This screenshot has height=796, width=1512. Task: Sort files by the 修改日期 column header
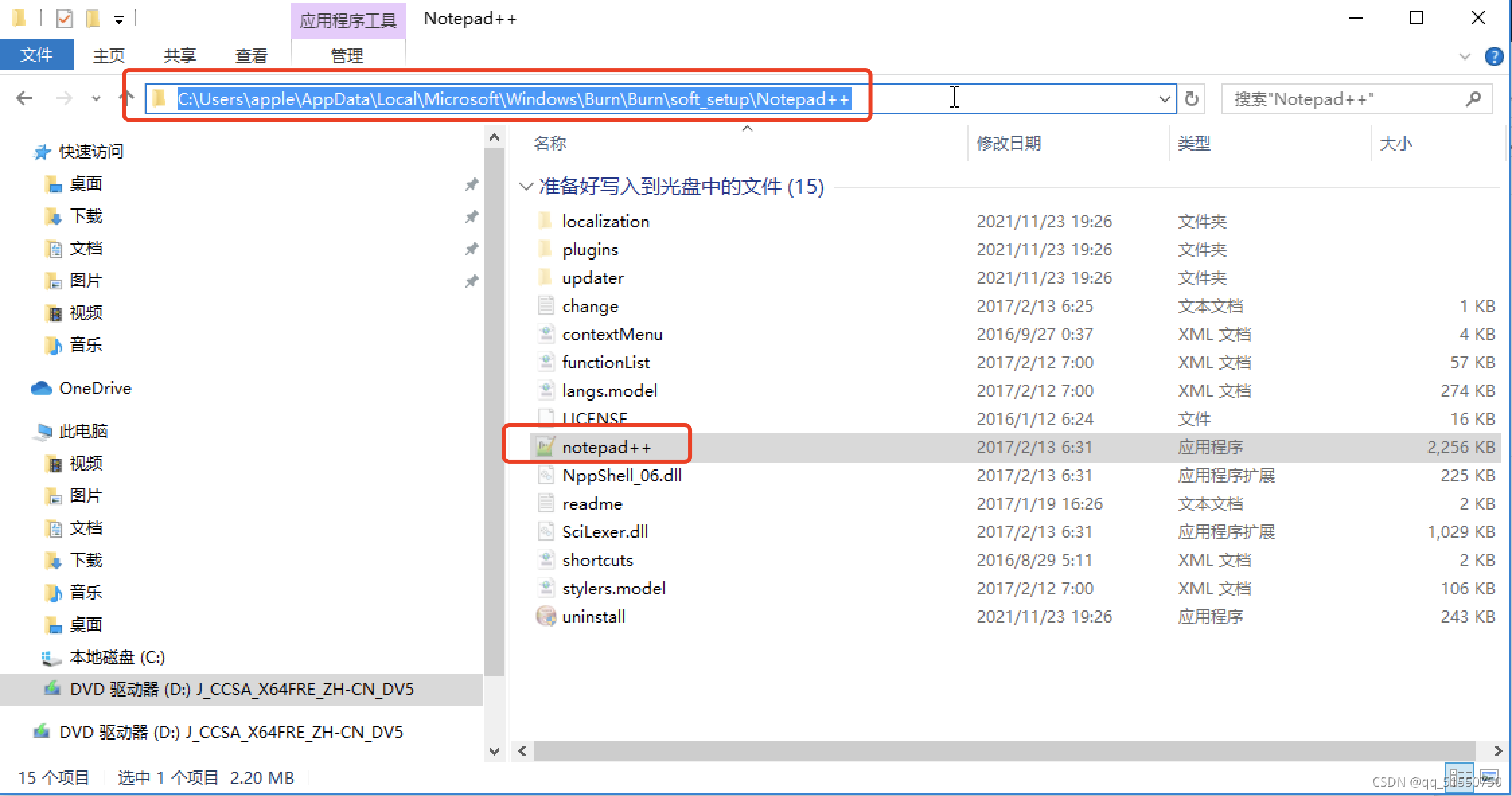pyautogui.click(x=1008, y=143)
